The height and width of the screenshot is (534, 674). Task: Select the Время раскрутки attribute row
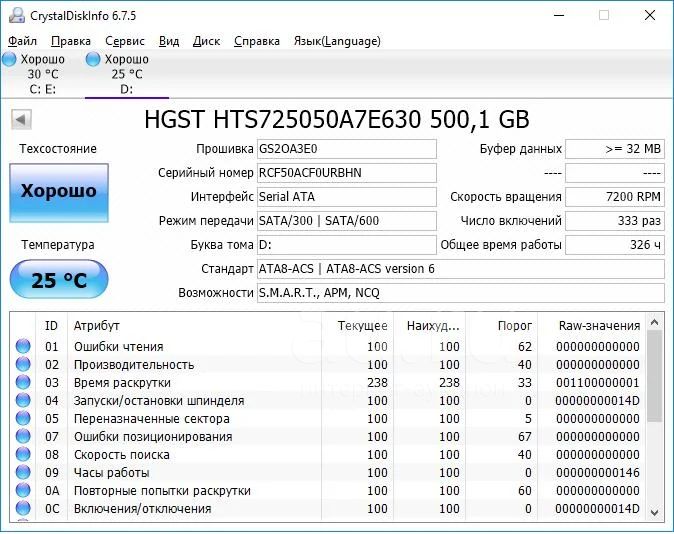pos(328,382)
